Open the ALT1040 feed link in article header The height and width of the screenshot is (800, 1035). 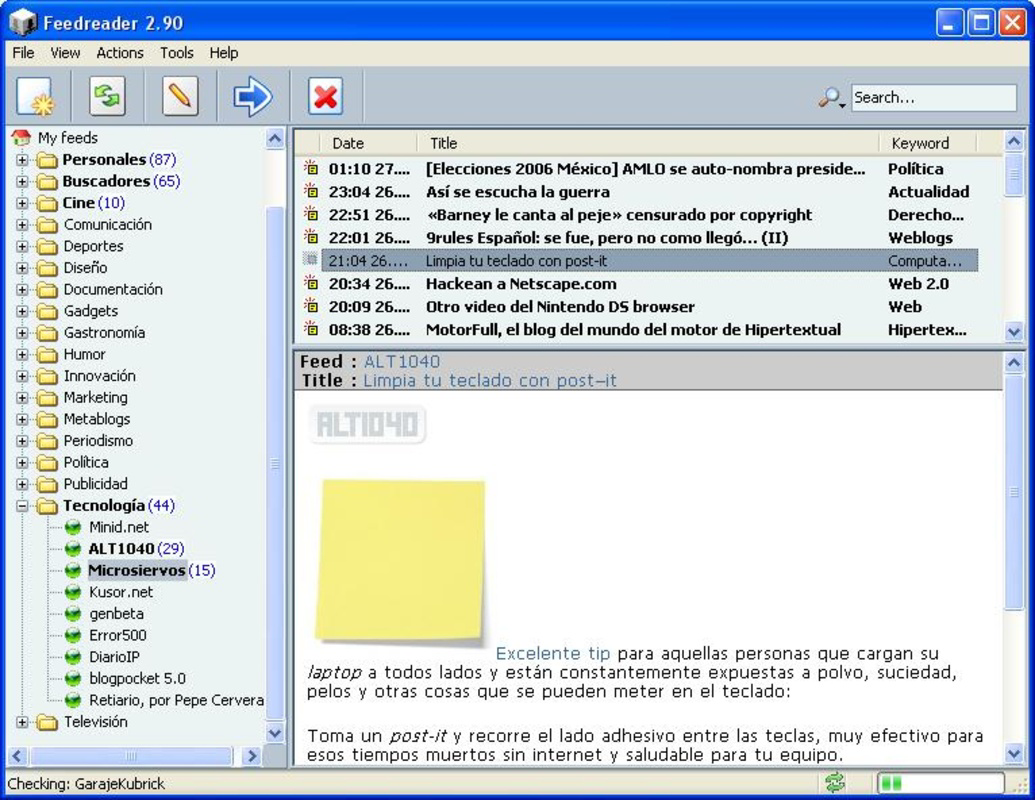pyautogui.click(x=401, y=361)
